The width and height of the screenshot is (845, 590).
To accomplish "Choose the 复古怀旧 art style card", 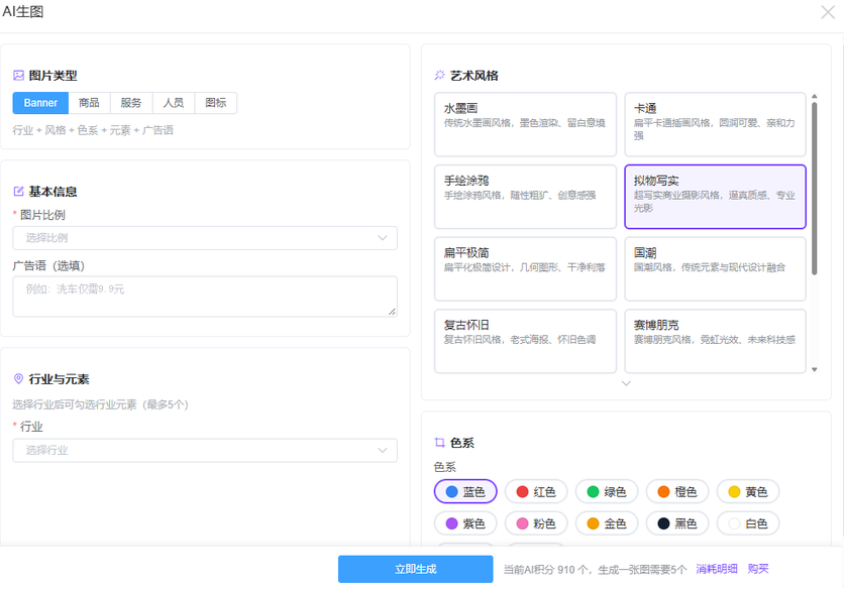I will point(525,341).
